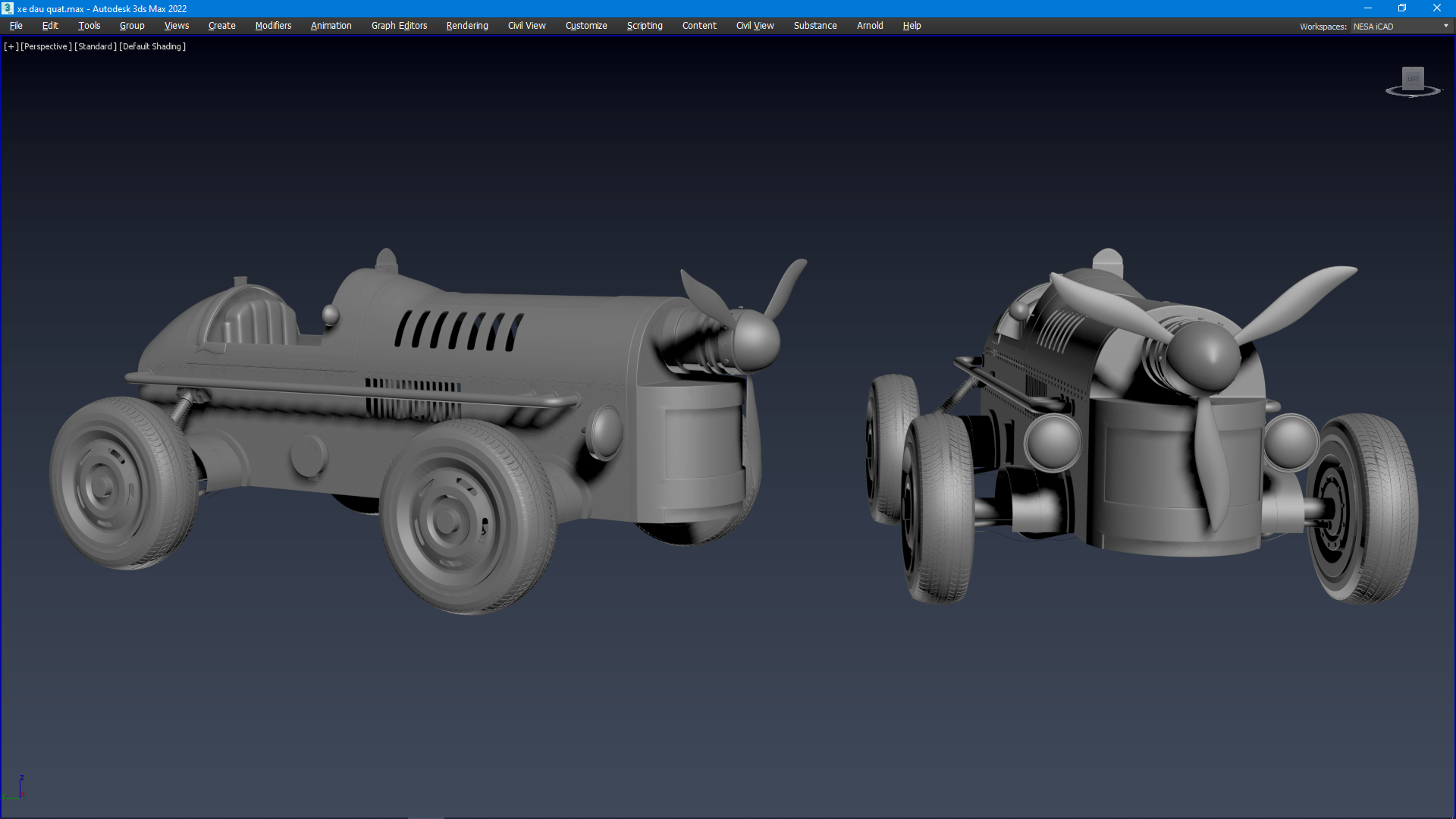Click the viewport [+] general menu label
The image size is (1456, 819).
tap(11, 46)
